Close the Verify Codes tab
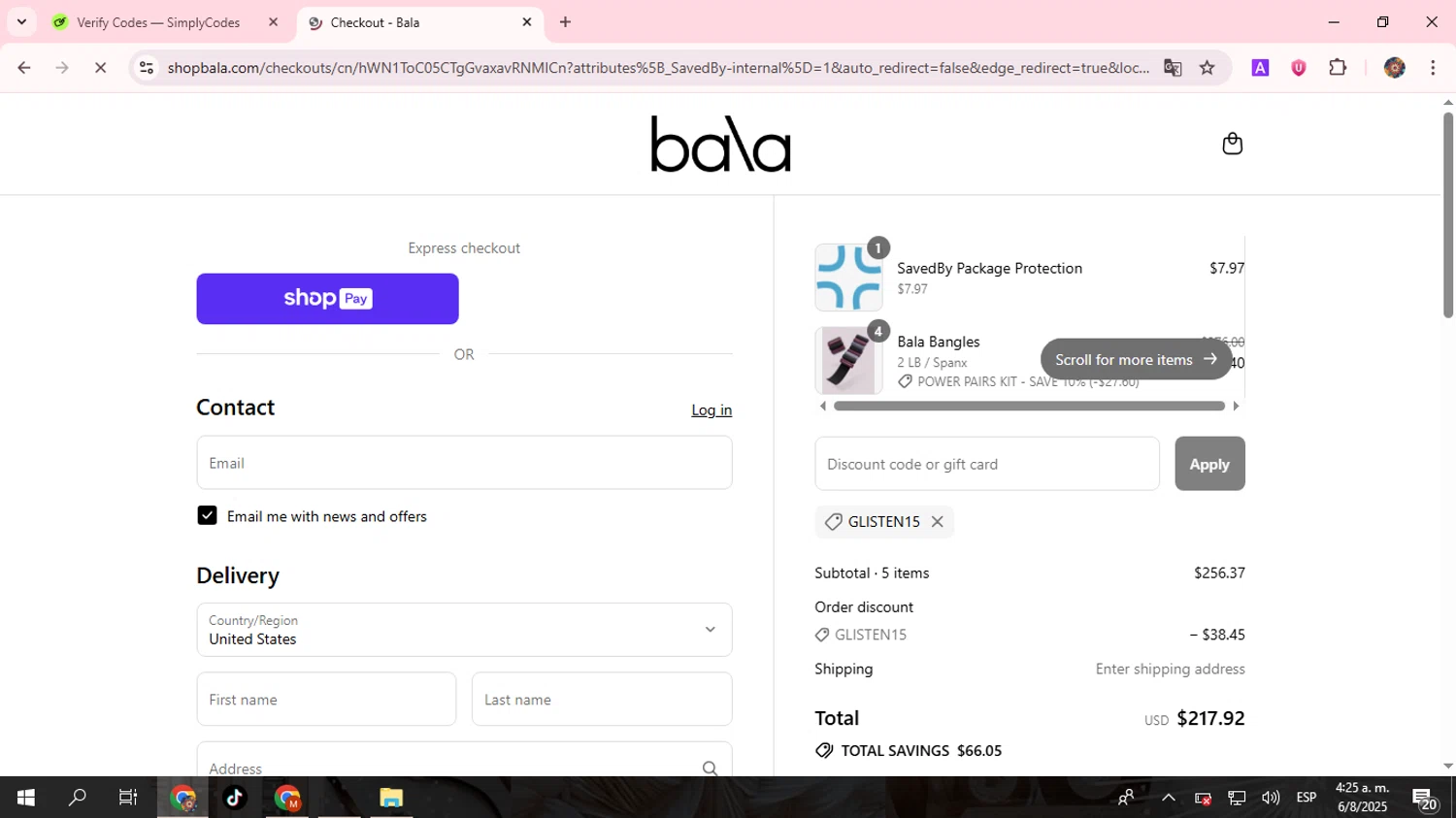1456x818 pixels. coord(273,22)
